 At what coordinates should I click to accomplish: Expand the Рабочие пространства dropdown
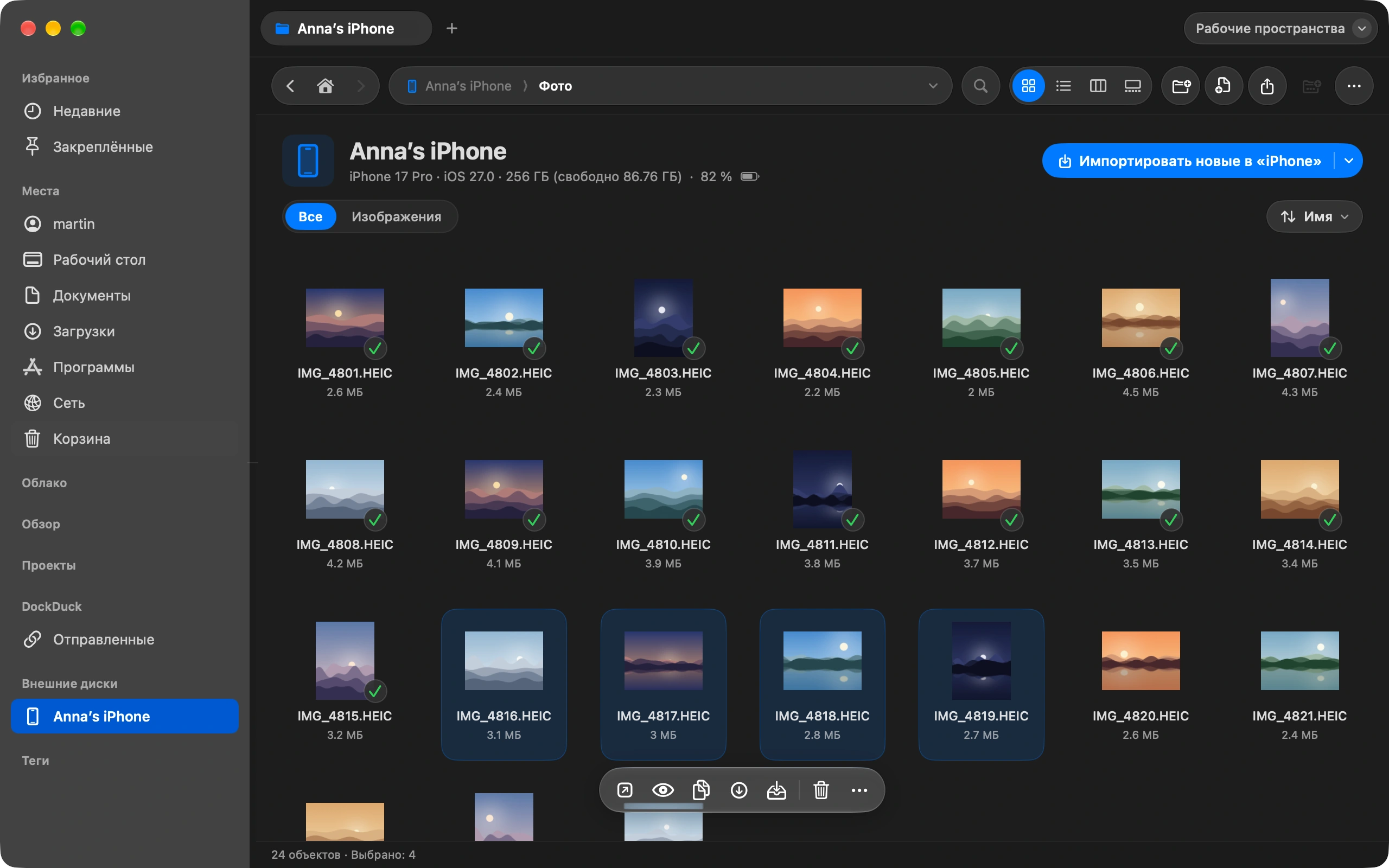click(x=1280, y=28)
